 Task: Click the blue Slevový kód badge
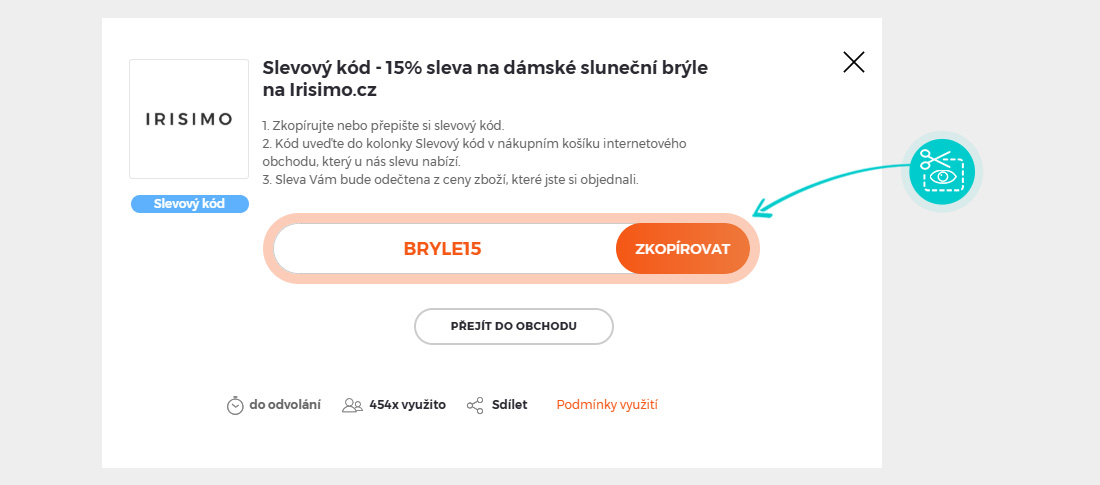coord(189,204)
